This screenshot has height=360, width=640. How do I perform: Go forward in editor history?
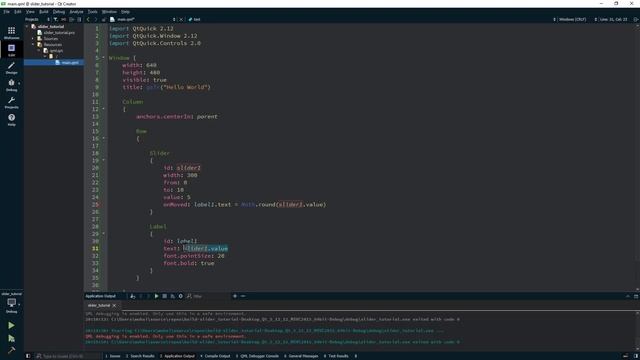point(96,19)
